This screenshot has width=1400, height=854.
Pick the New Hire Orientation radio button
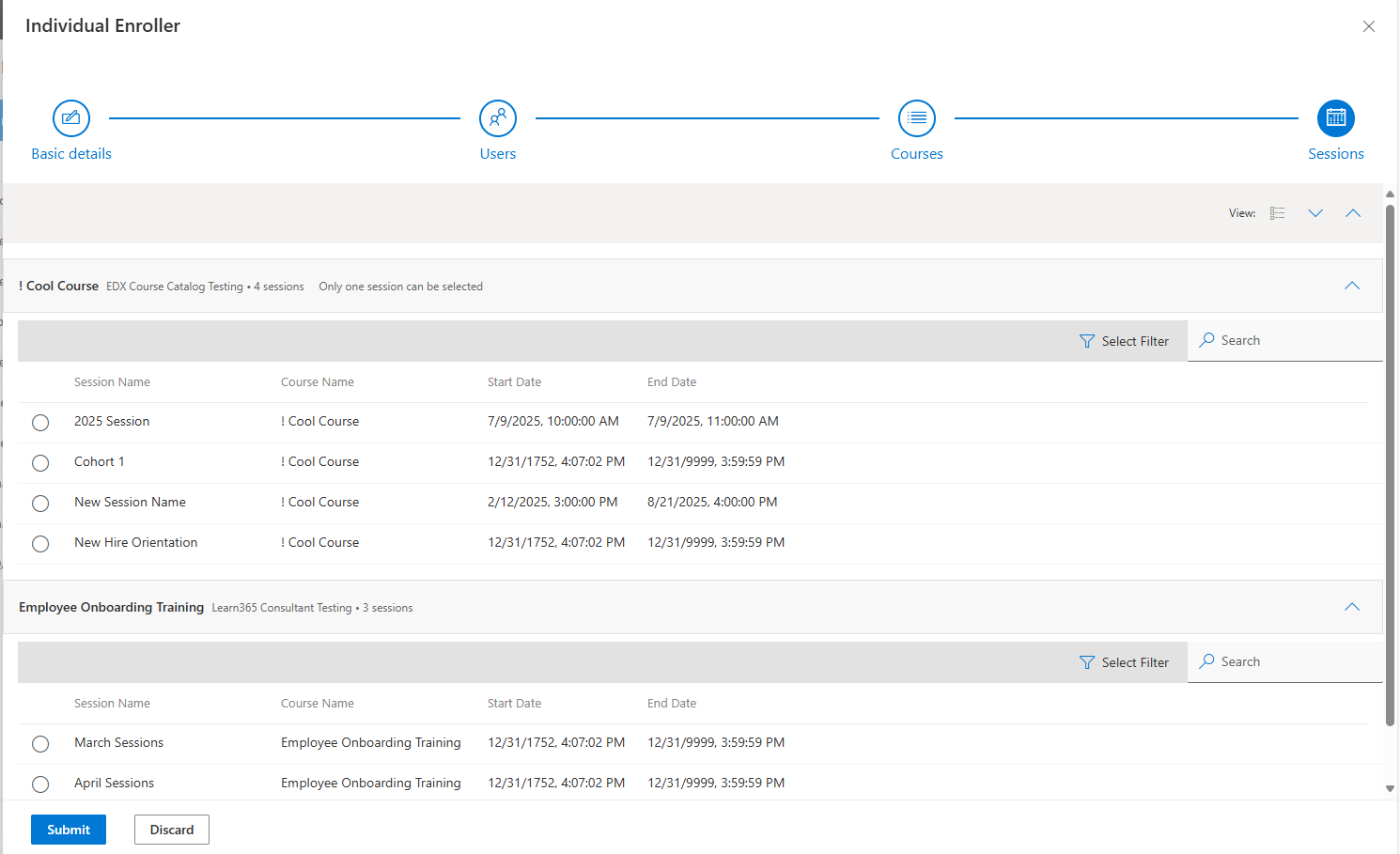tap(40, 544)
